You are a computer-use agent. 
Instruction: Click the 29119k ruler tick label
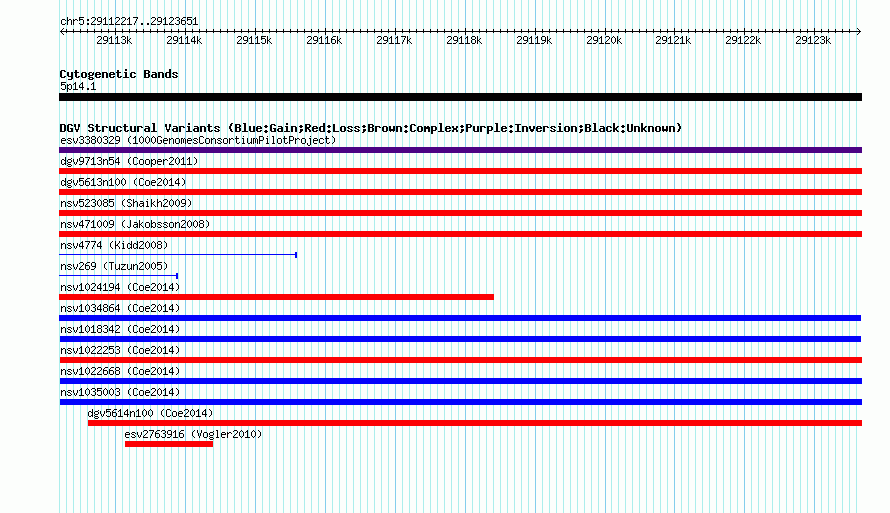click(x=534, y=40)
